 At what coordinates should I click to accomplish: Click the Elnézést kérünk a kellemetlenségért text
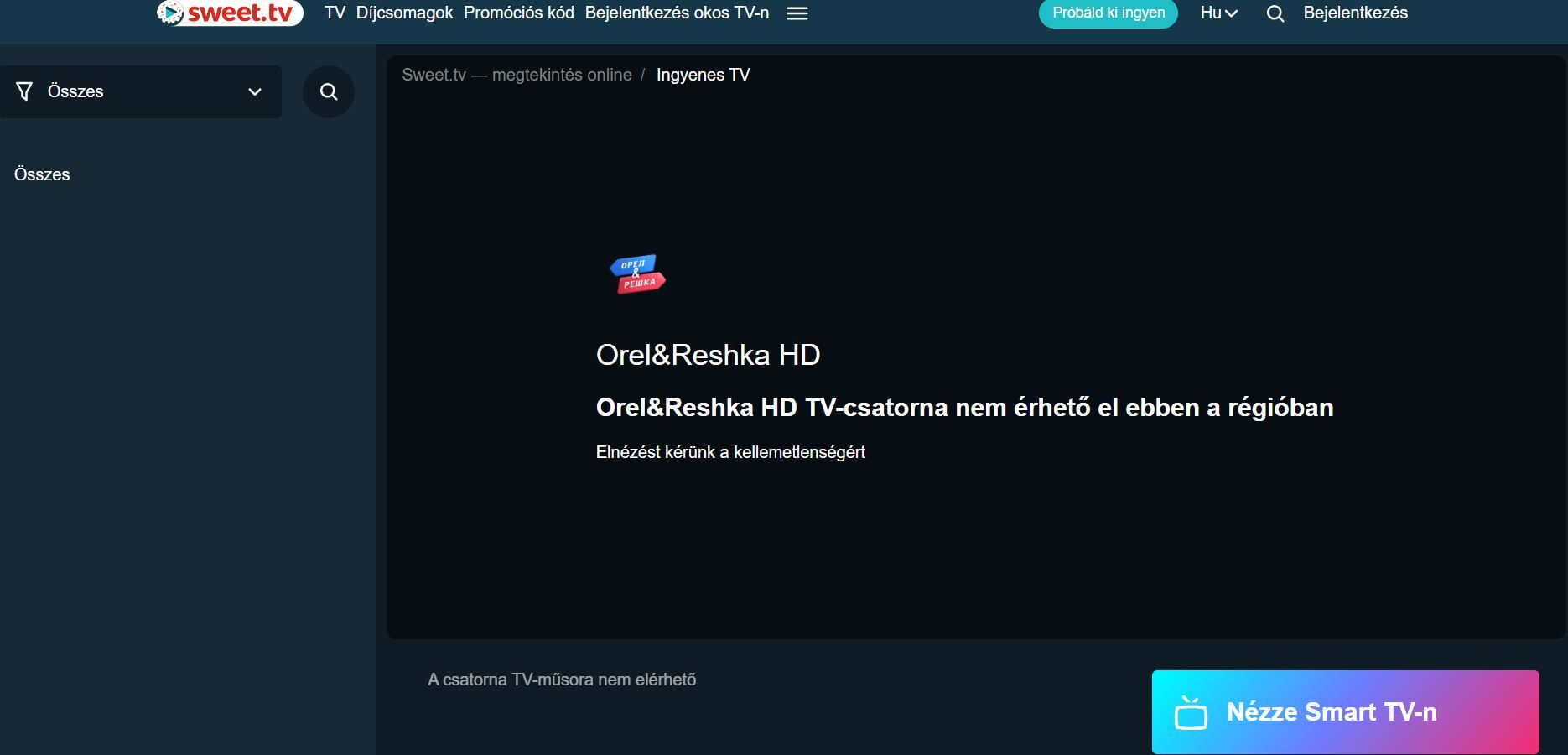730,452
